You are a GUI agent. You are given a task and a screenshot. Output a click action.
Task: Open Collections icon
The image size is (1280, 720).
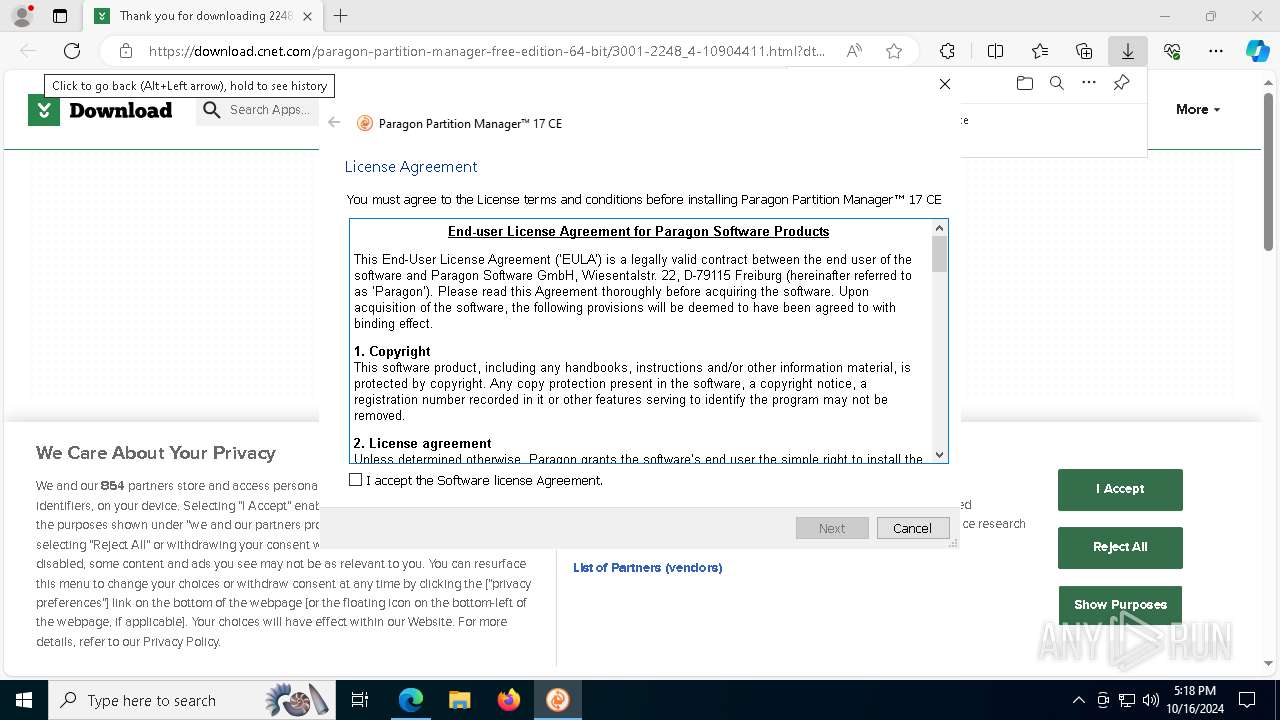(x=1084, y=51)
